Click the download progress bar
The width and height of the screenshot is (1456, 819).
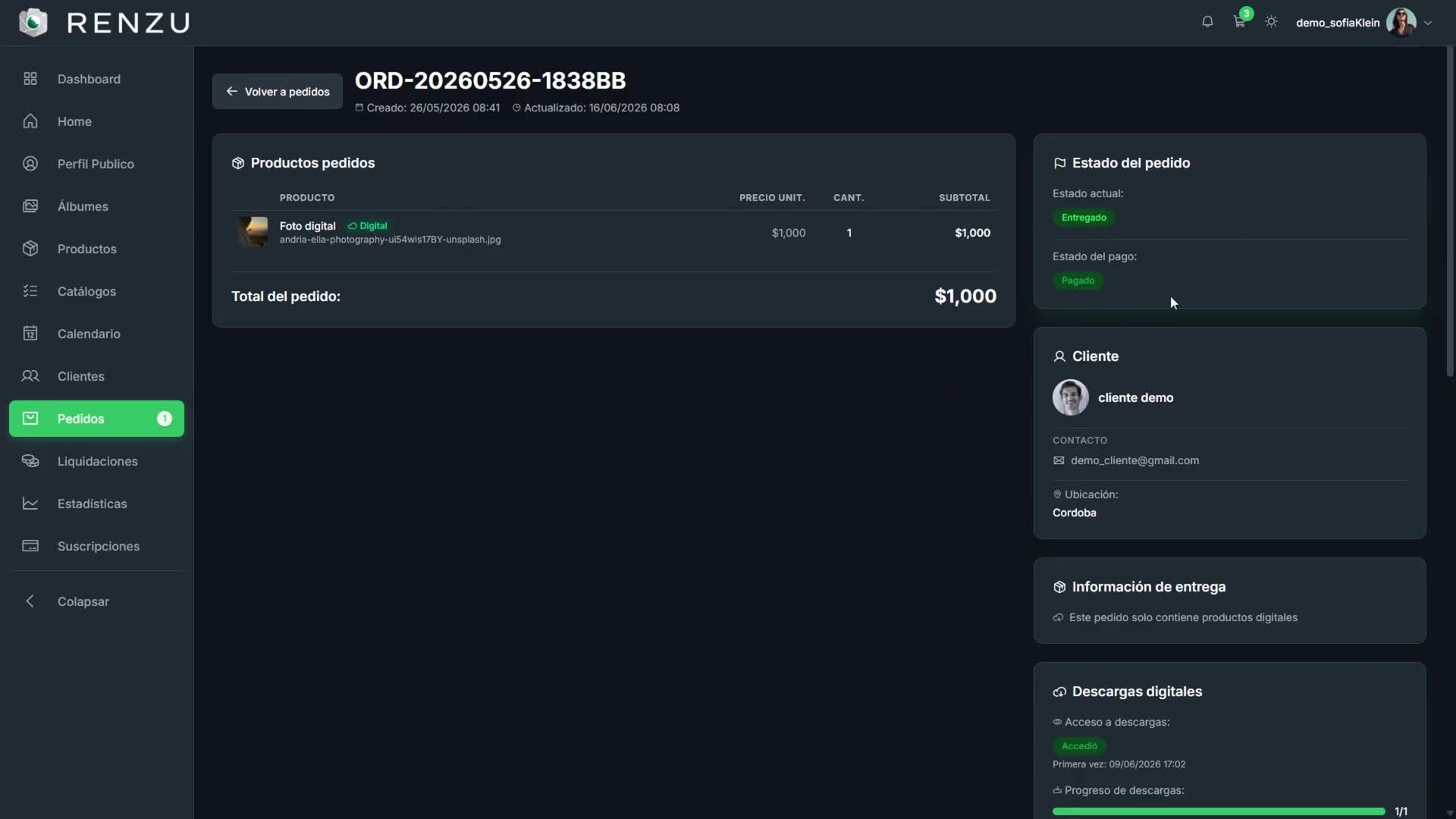(1219, 811)
